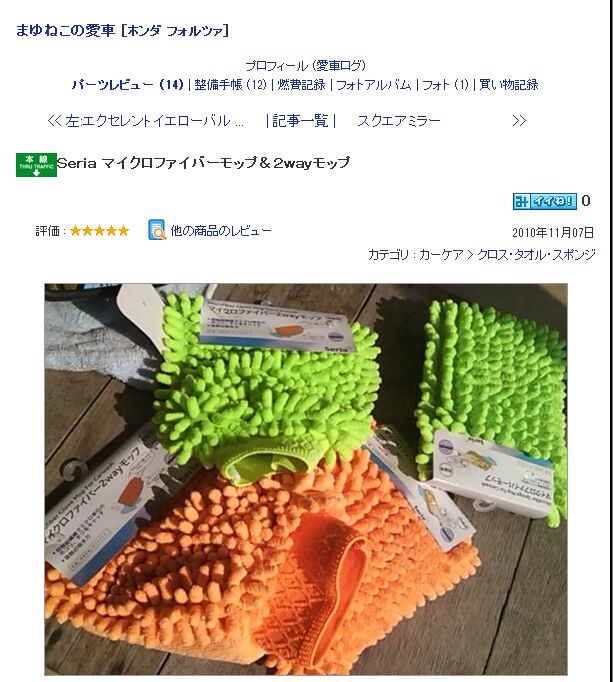Click the microfiber mop product photo
Image resolution: width=613 pixels, height=682 pixels.
click(306, 479)
